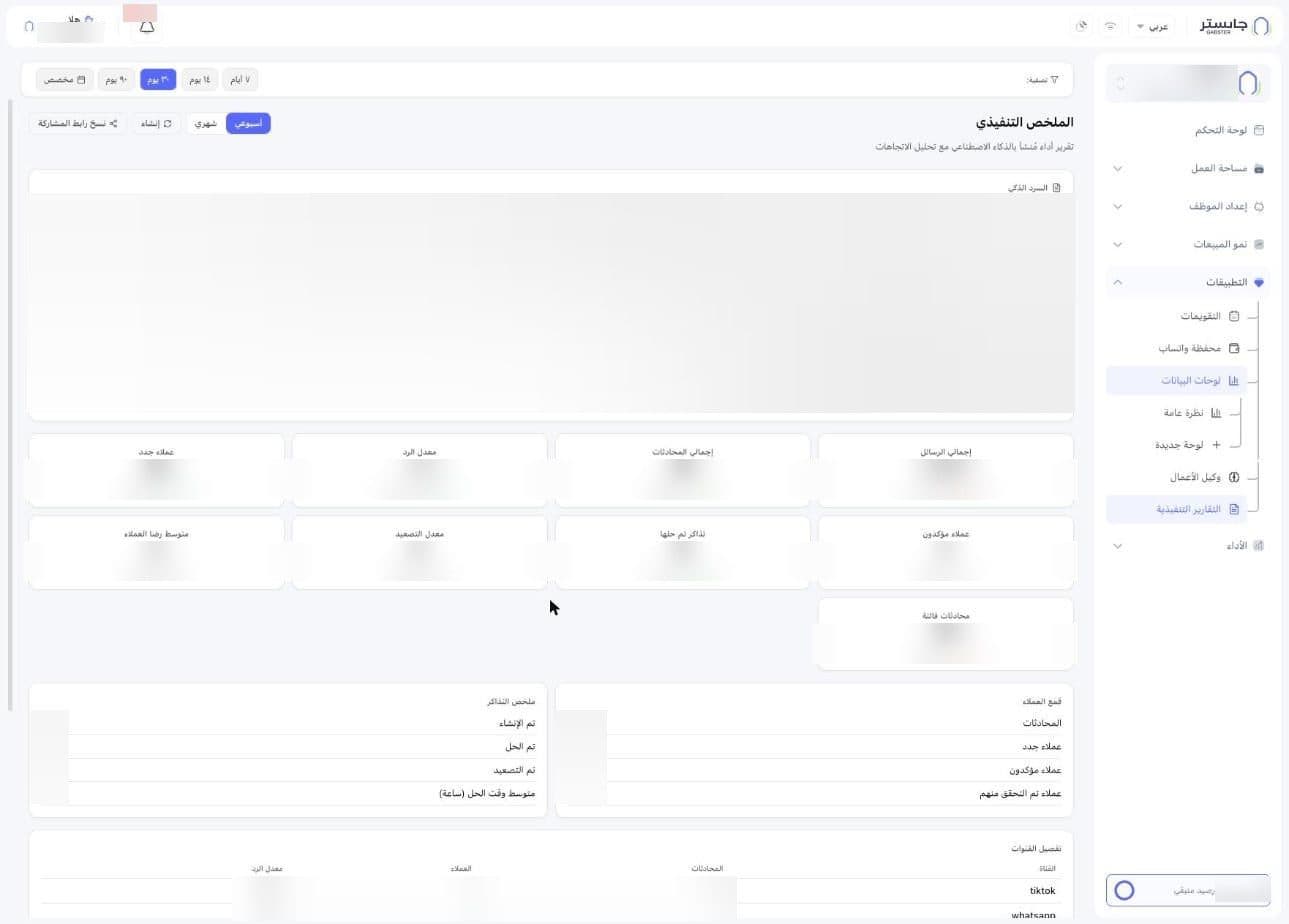The width and height of the screenshot is (1289, 924).
Task: Click the مخصص custom range button
Action: [x=65, y=79]
